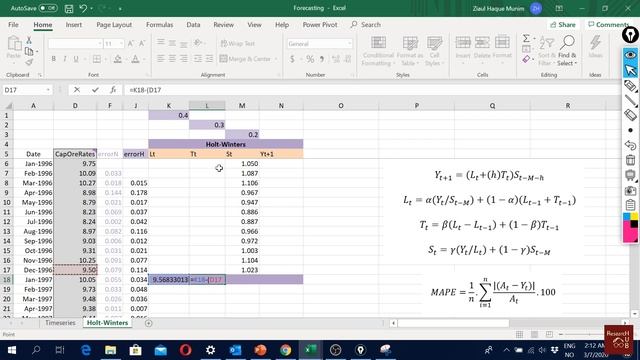Screen dimensions: 640x360
Task: Click the Clear eraser icon in Editing
Action: [x=526, y=60]
